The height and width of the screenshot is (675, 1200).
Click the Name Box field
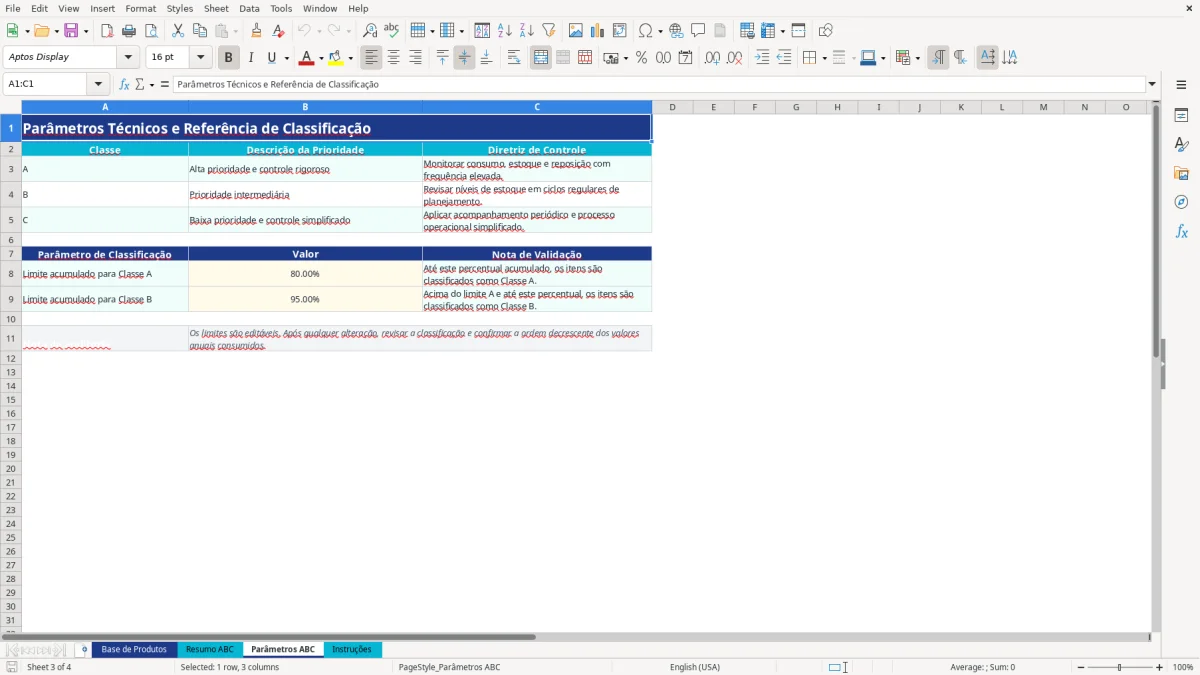46,84
